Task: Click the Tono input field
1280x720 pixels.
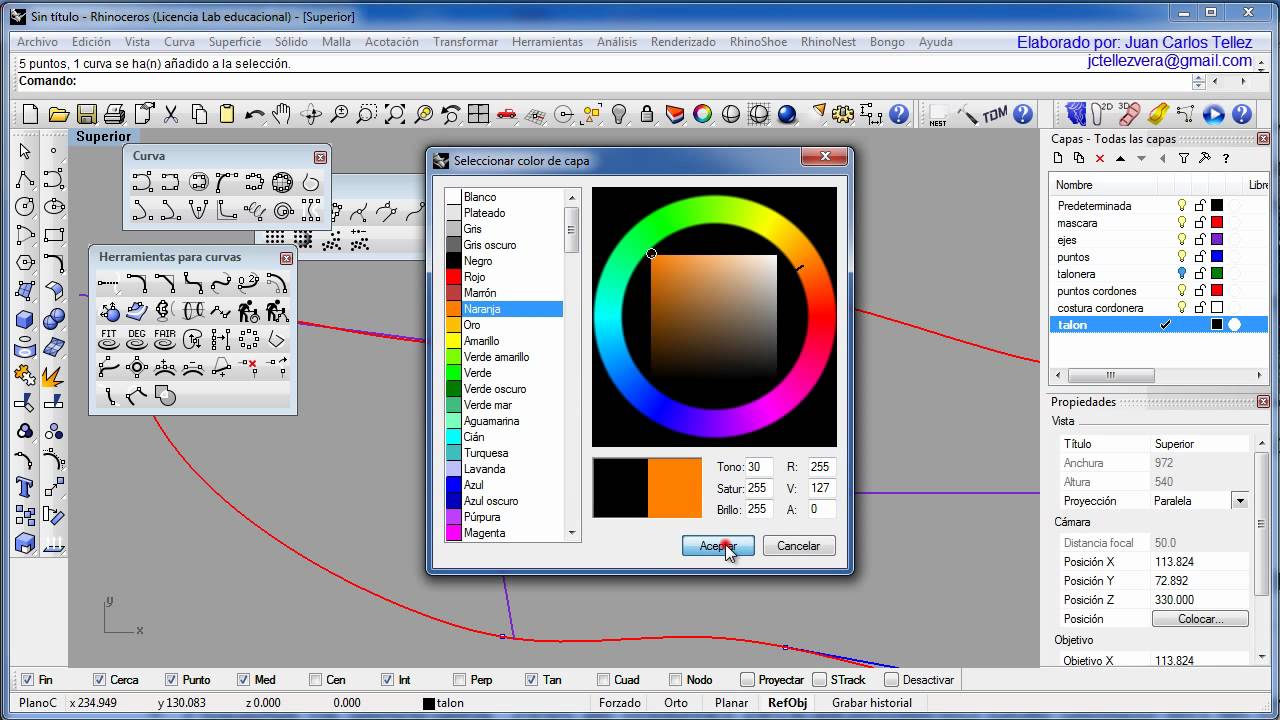Action: pos(760,467)
